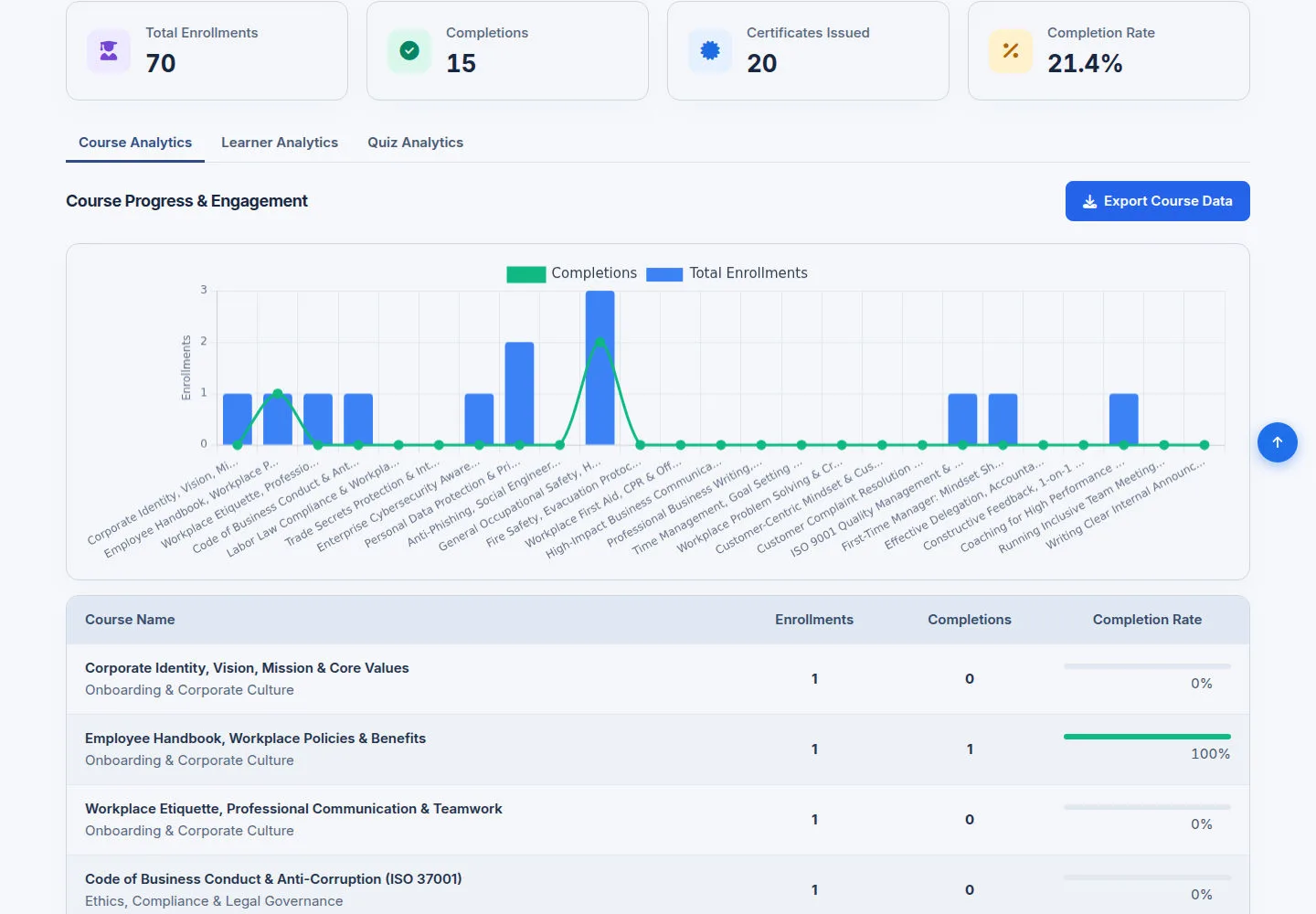Open the Learner Analytics tab
This screenshot has height=914, width=1316.
[280, 143]
